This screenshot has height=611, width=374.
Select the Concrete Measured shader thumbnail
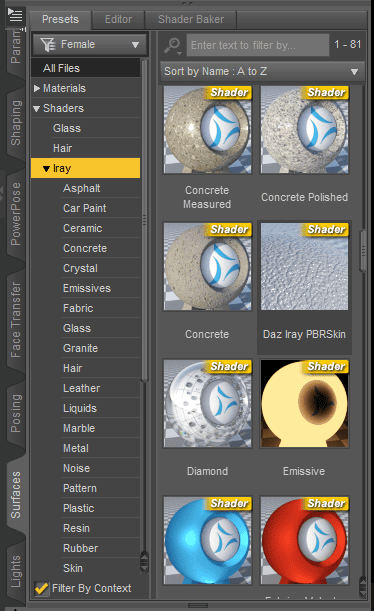point(208,130)
